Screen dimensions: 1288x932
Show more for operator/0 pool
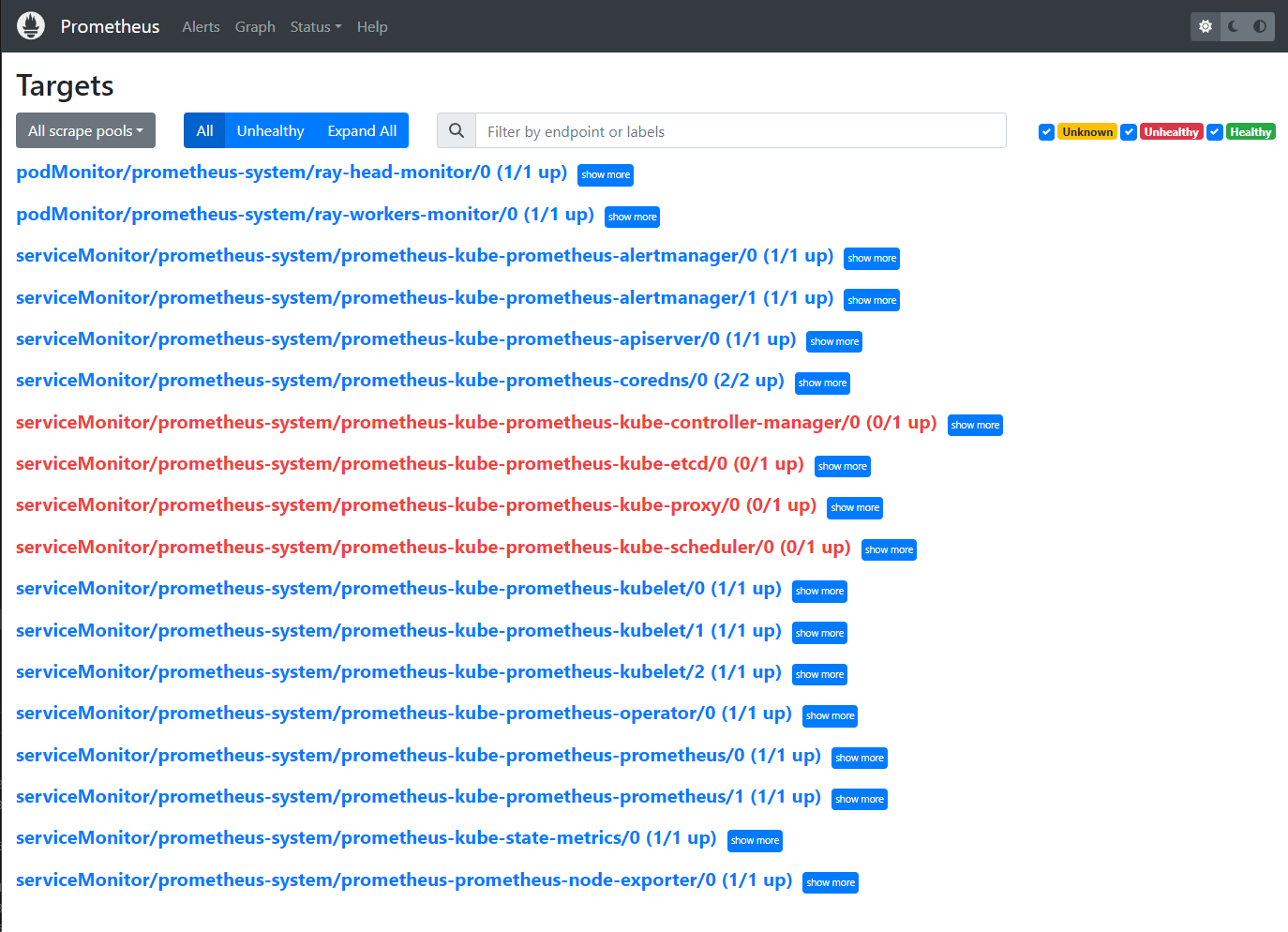coord(831,716)
